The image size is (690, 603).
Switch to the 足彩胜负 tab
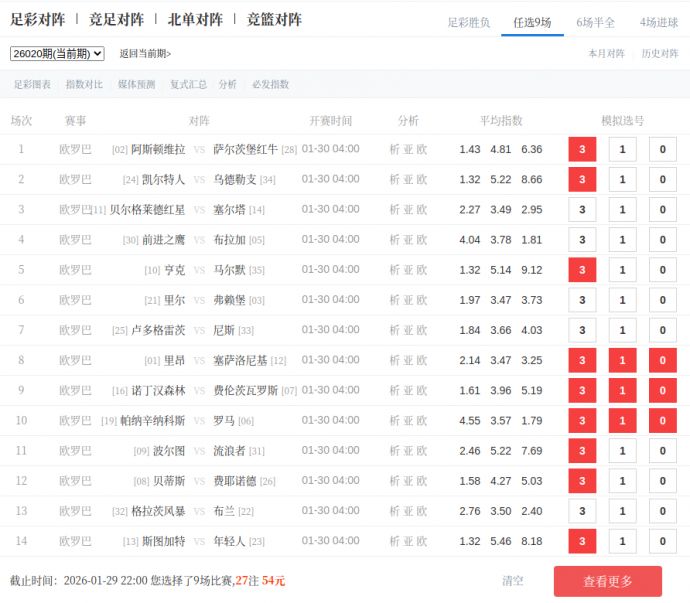click(x=468, y=22)
